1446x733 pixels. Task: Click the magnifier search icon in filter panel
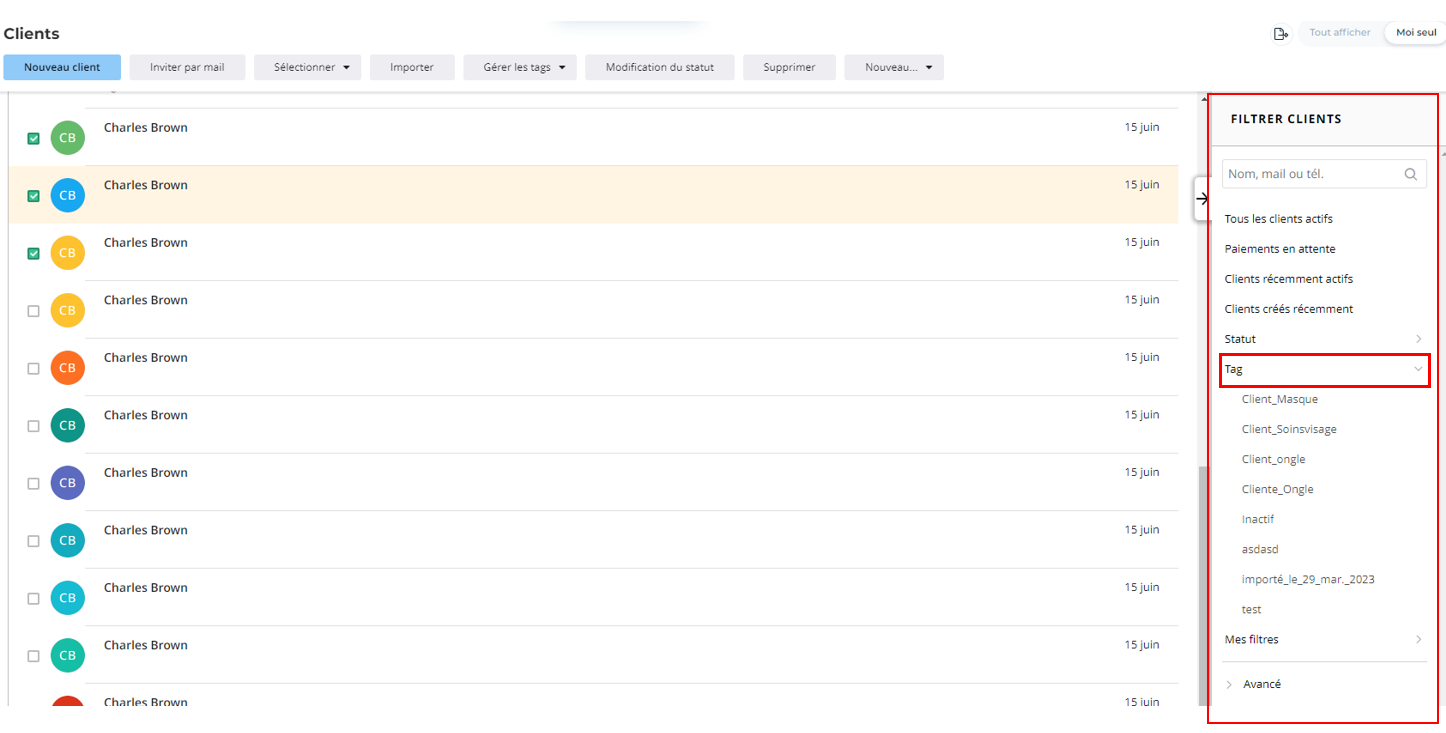(x=1410, y=173)
